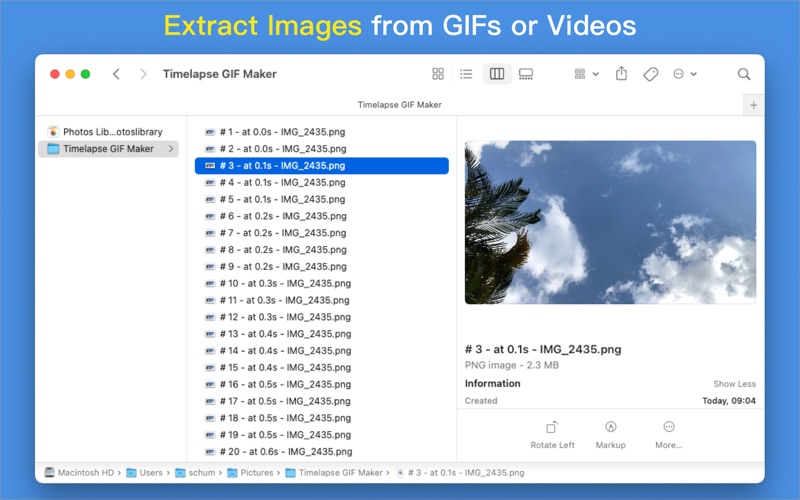Switch to icon grid view
The width and height of the screenshot is (800, 500).
[x=438, y=74]
